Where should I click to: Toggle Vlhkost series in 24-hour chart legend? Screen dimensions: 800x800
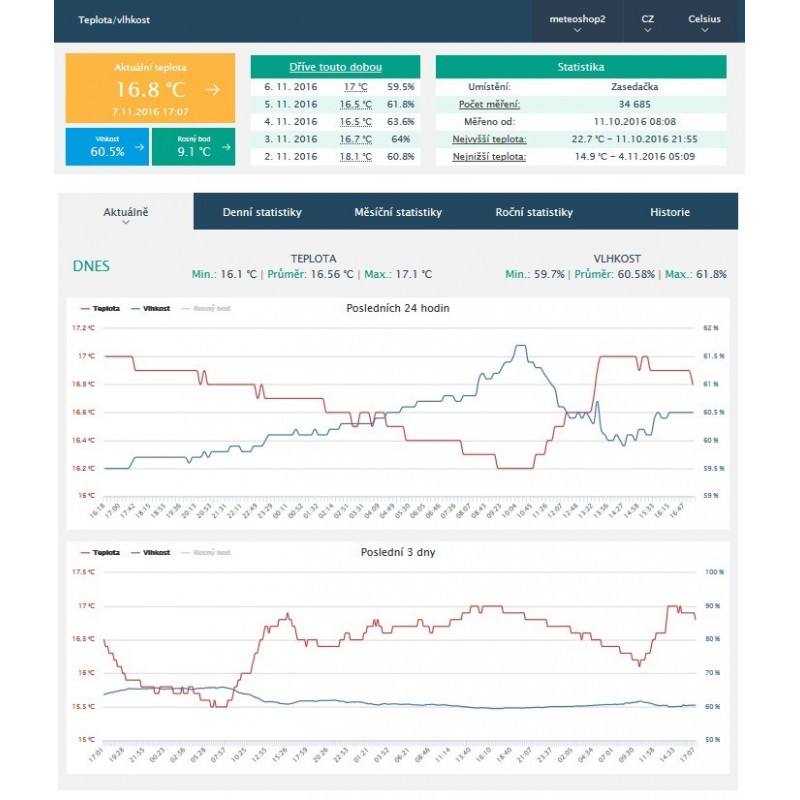point(149,309)
